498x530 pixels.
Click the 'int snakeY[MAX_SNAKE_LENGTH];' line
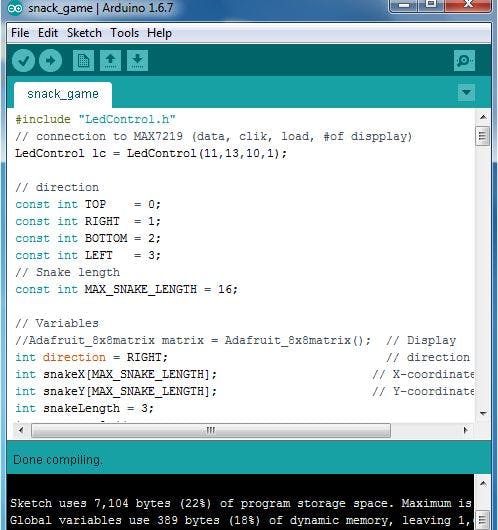(116, 391)
